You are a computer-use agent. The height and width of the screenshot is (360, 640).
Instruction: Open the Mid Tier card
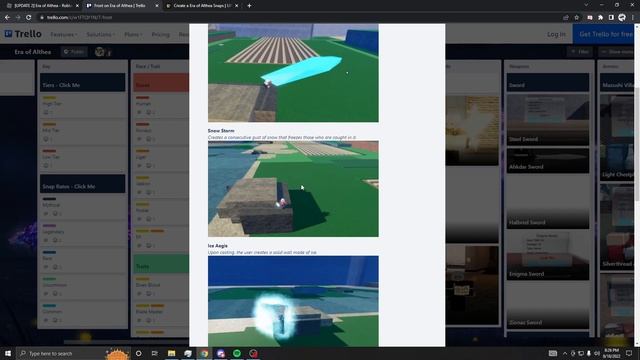[82, 132]
